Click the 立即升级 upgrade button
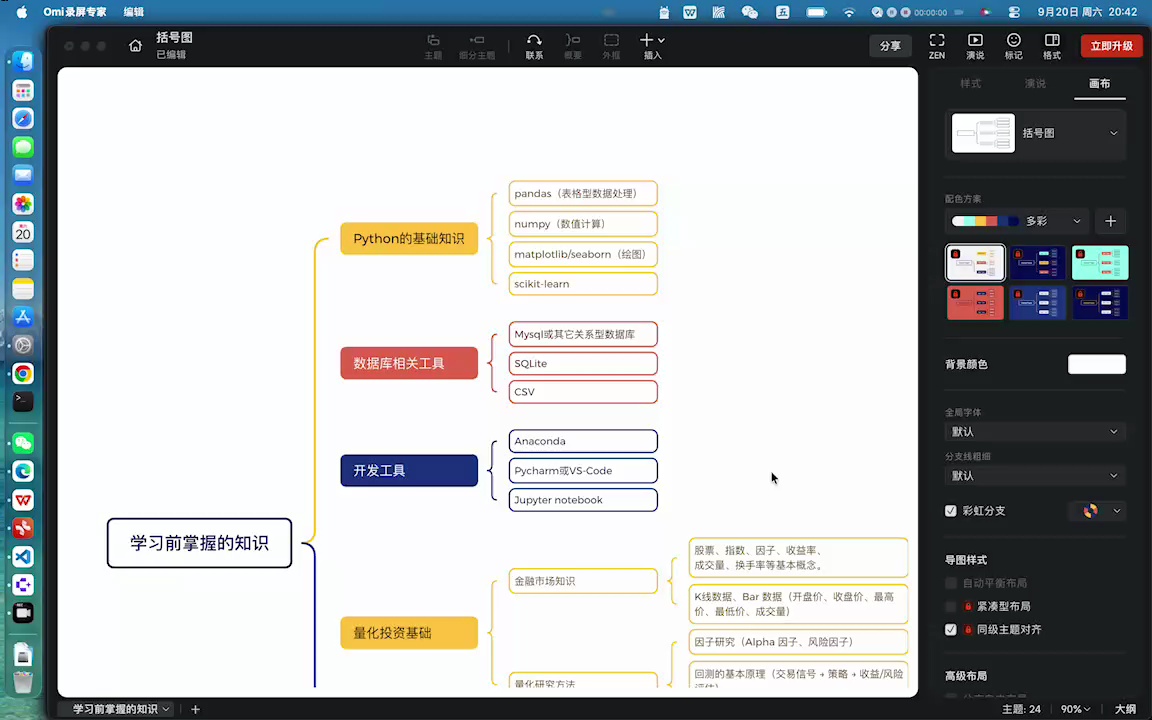Image resolution: width=1152 pixels, height=720 pixels. pos(1111,45)
